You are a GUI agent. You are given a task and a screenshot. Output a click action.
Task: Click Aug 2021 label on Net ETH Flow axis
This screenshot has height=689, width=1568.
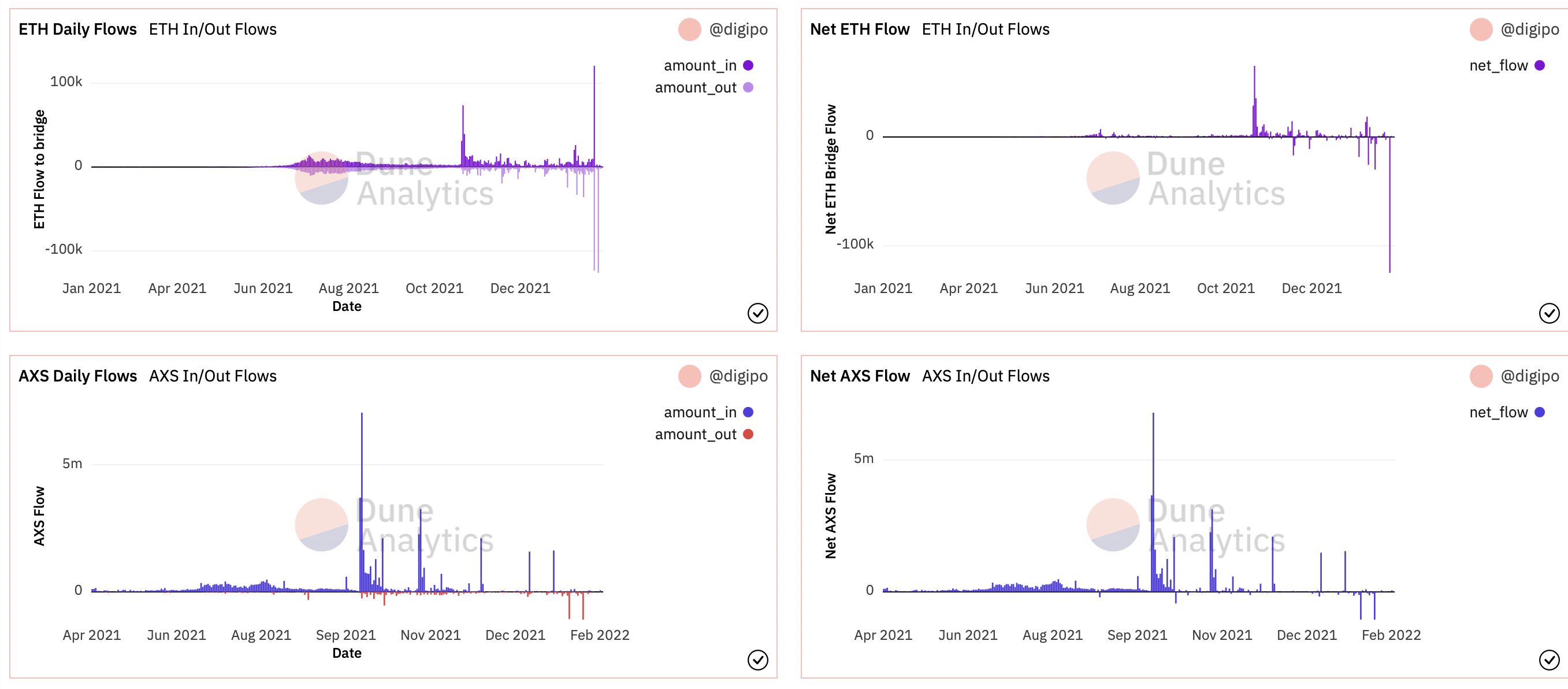point(1140,288)
